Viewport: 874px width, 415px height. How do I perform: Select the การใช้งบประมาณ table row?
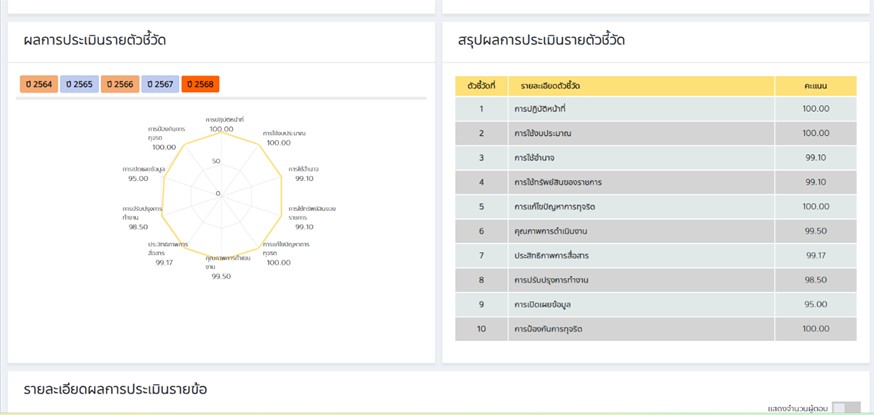click(x=656, y=133)
